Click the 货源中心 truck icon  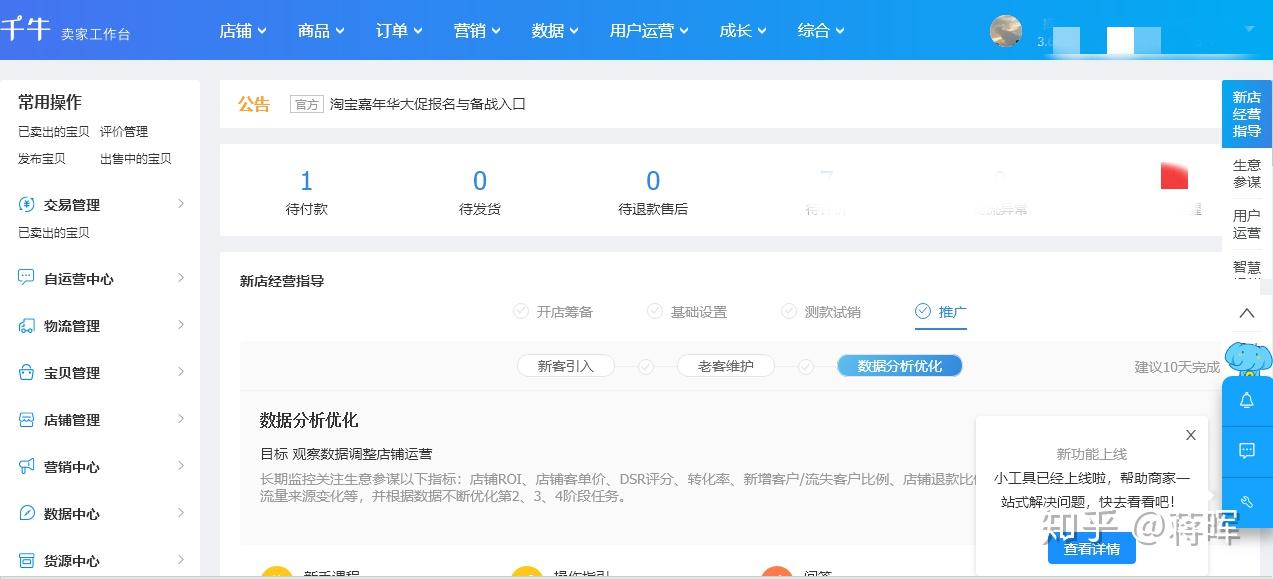(27, 561)
